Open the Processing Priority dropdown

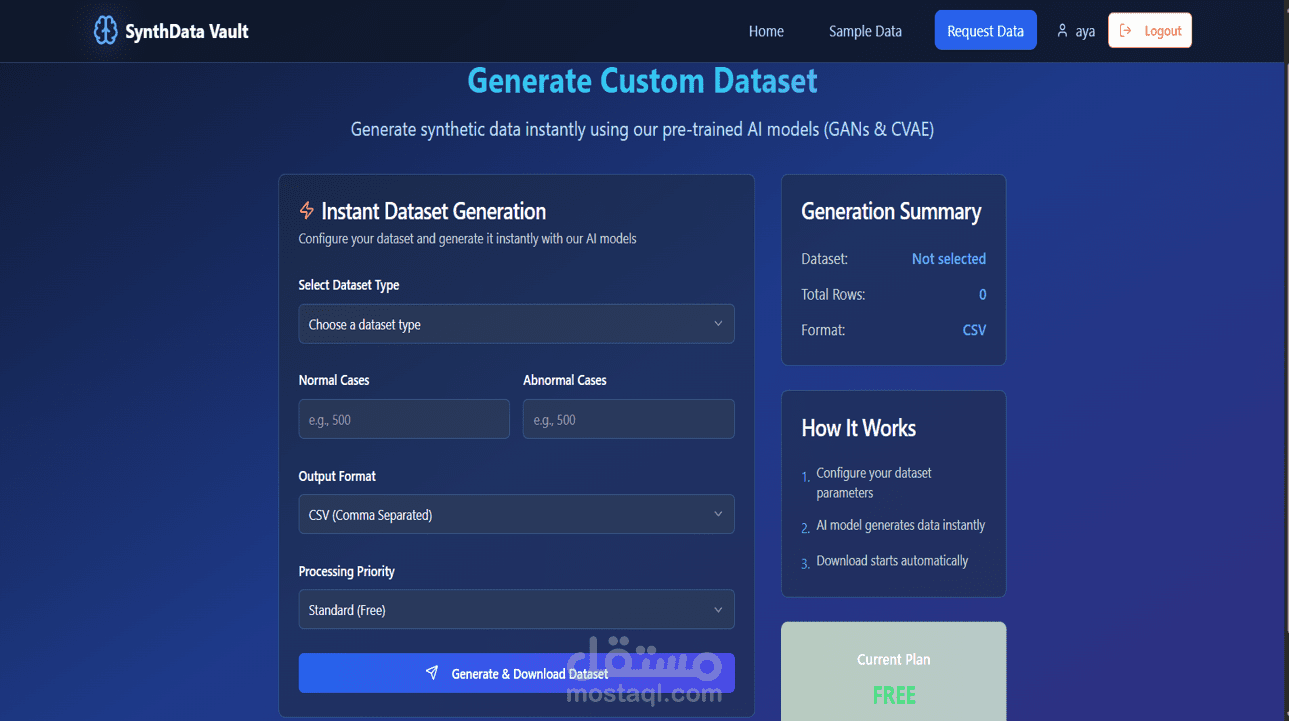tap(516, 610)
